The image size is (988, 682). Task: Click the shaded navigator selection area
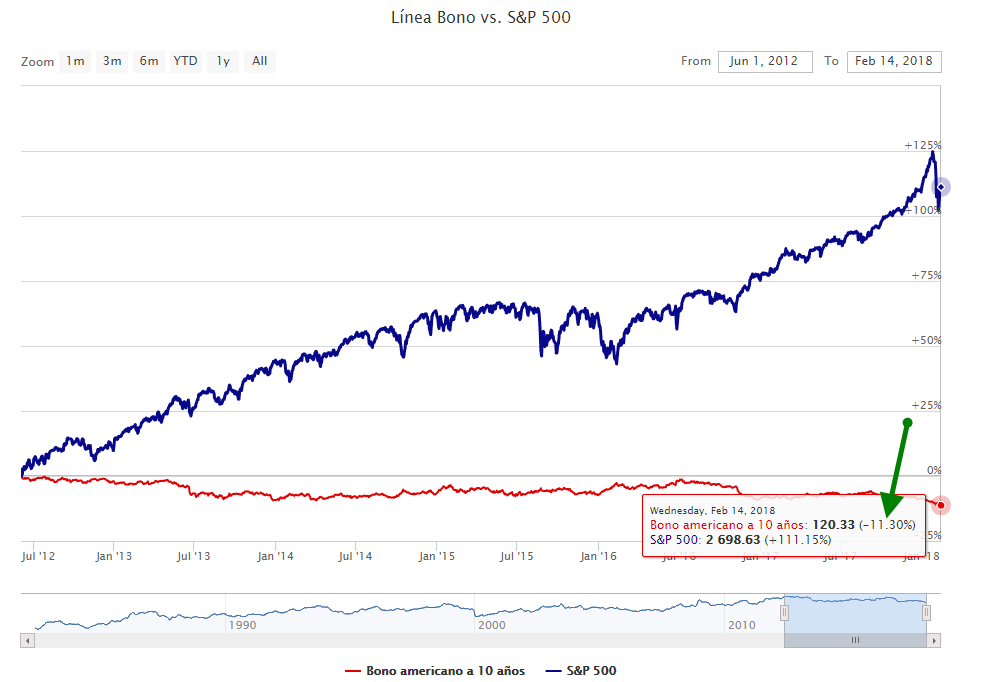(855, 612)
